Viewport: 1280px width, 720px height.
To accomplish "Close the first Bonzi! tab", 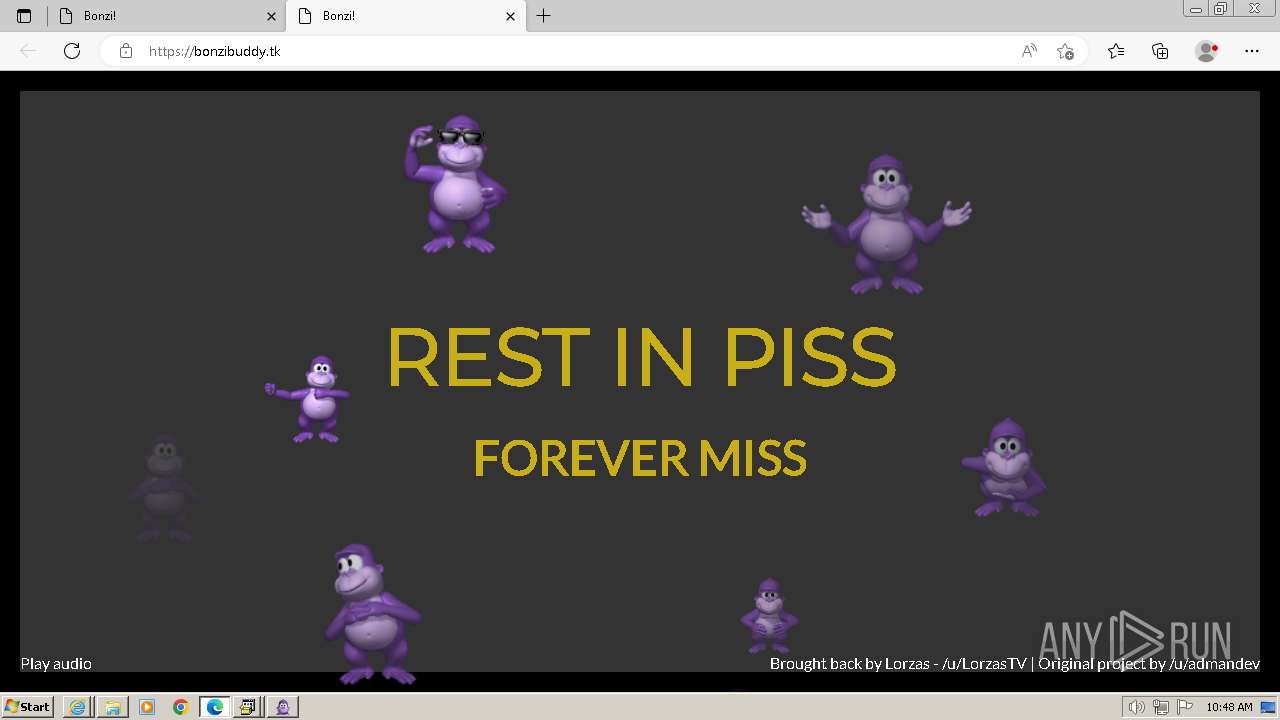I will [x=271, y=16].
